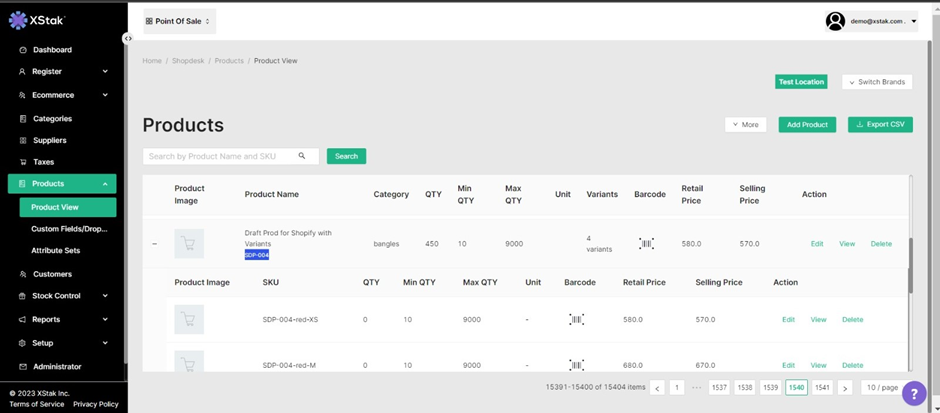Click the magnifier icon in search field
The height and width of the screenshot is (413, 940).
(302, 156)
